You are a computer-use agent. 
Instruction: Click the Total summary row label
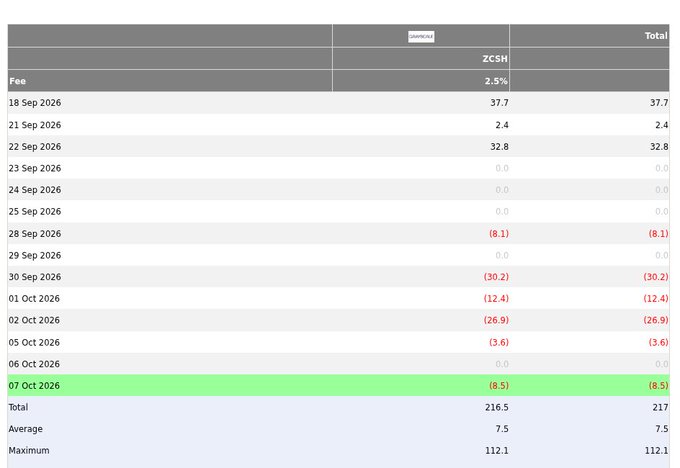[x=18, y=407]
